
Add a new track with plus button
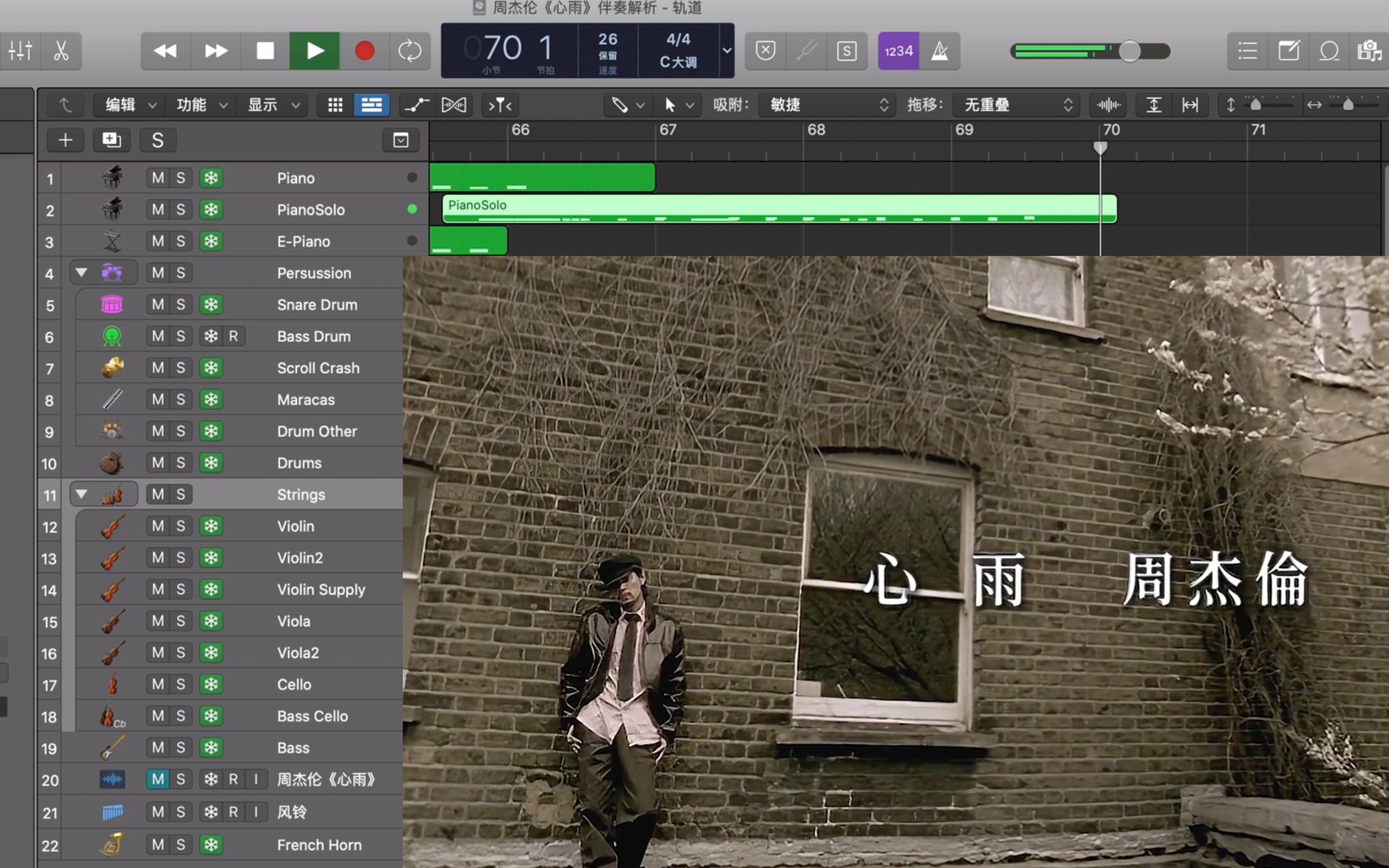[65, 140]
